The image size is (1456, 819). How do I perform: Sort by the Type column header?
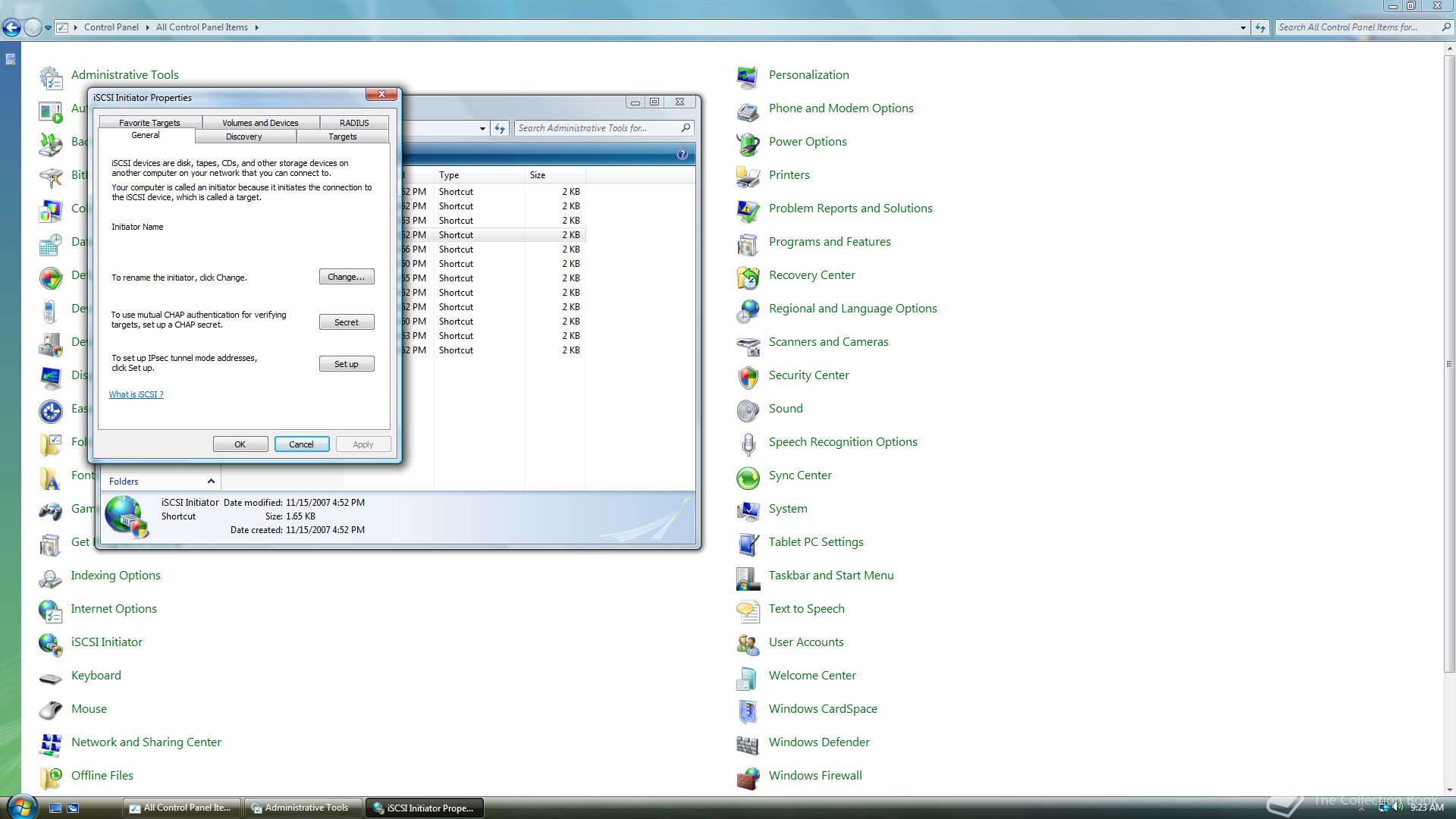click(x=479, y=175)
